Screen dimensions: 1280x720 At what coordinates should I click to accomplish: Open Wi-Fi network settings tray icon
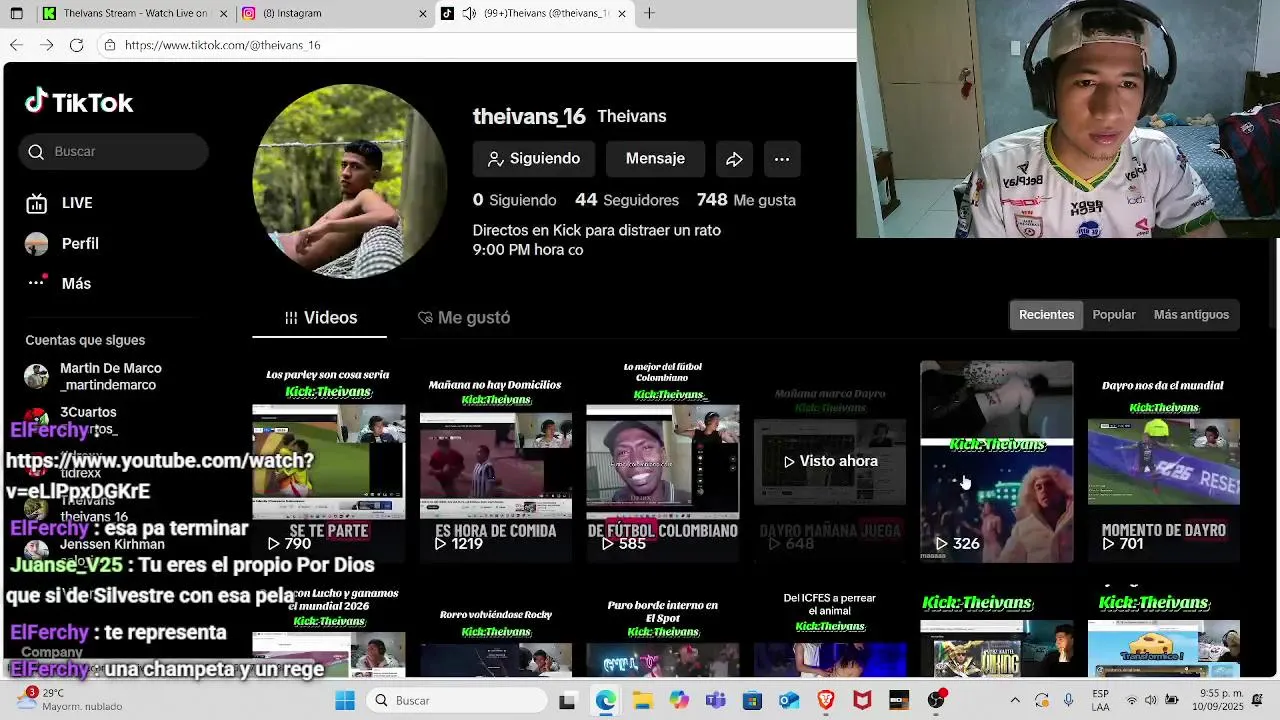[x=1132, y=700]
